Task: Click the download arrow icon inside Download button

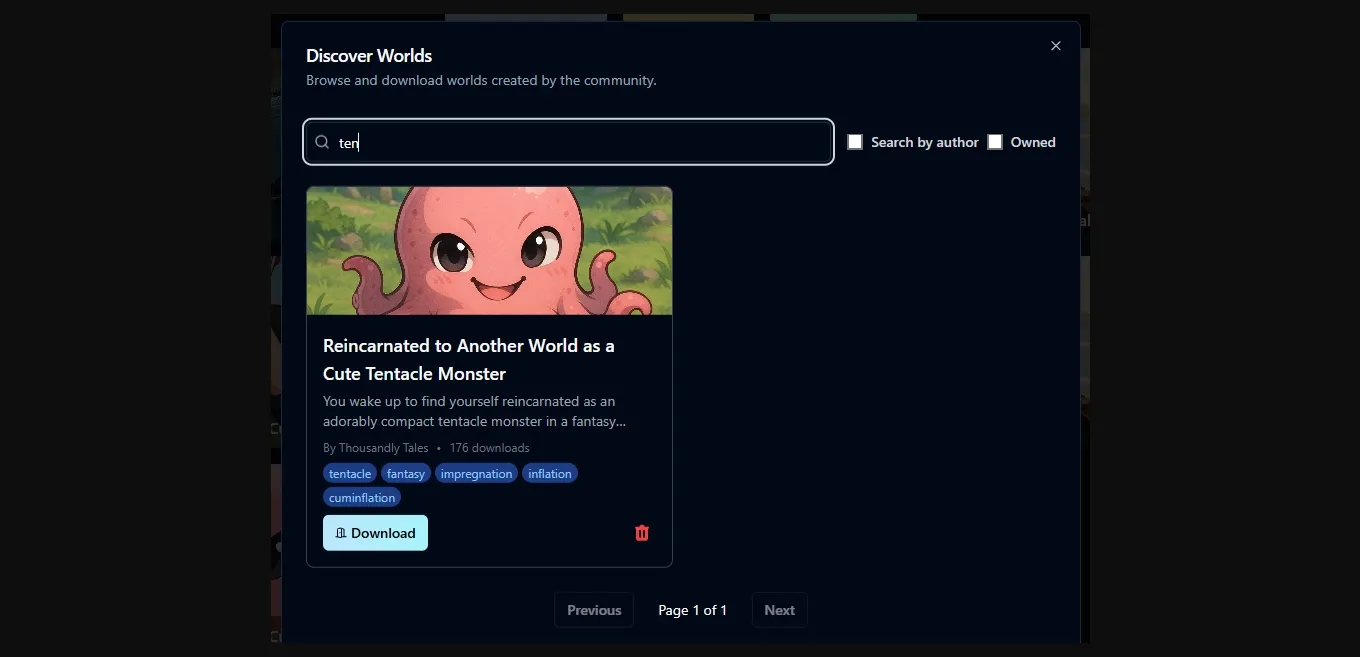Action: click(340, 533)
